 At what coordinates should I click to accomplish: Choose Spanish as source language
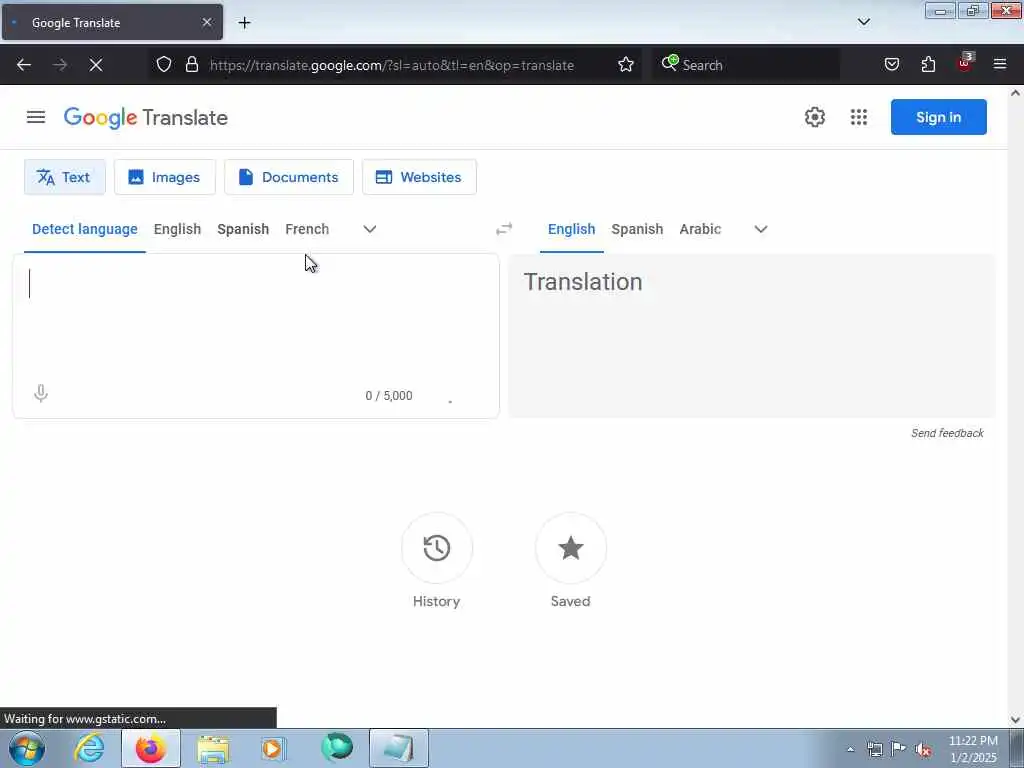[243, 229]
